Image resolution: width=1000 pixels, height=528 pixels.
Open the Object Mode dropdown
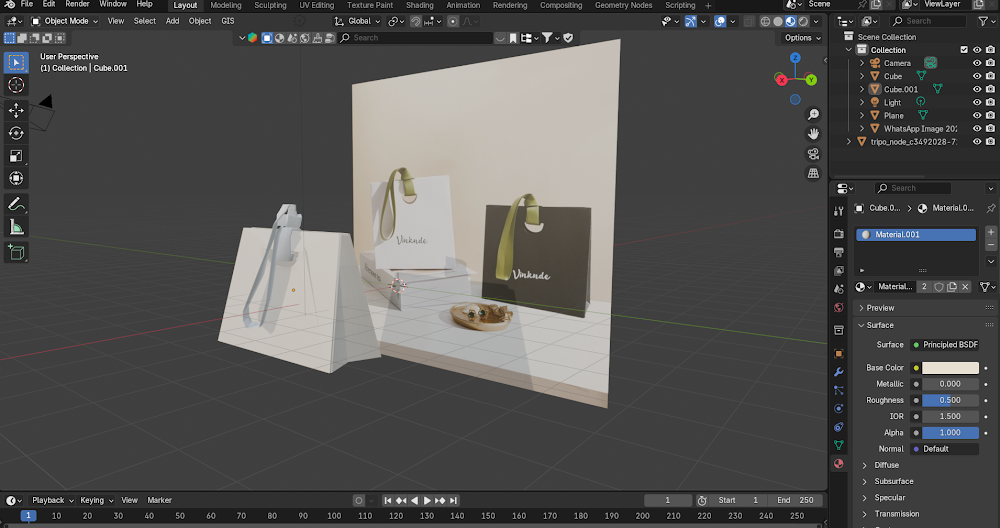[65, 21]
